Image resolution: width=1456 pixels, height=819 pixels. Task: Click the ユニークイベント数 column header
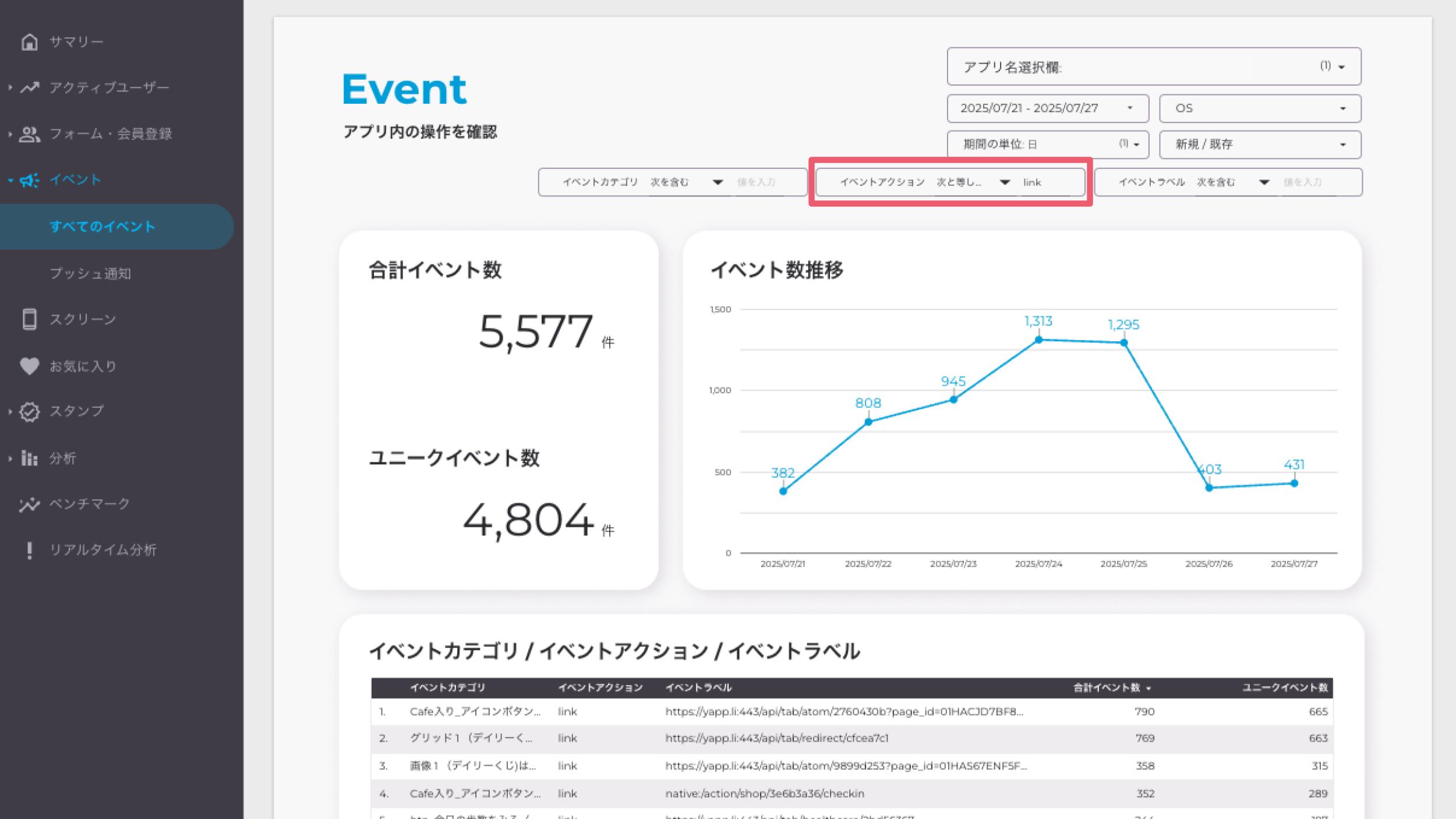click(1285, 688)
